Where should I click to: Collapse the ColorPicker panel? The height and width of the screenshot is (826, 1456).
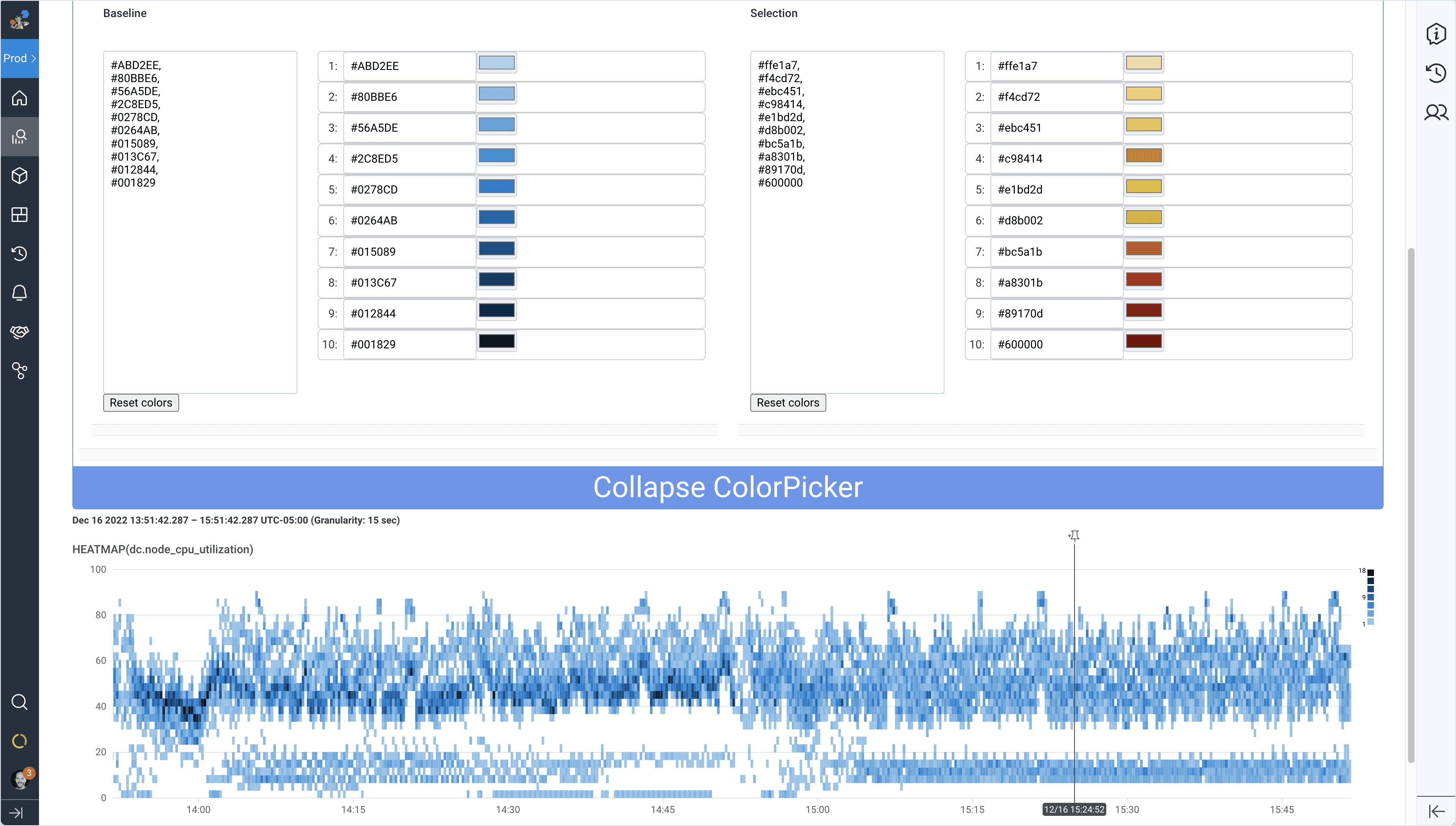point(728,487)
